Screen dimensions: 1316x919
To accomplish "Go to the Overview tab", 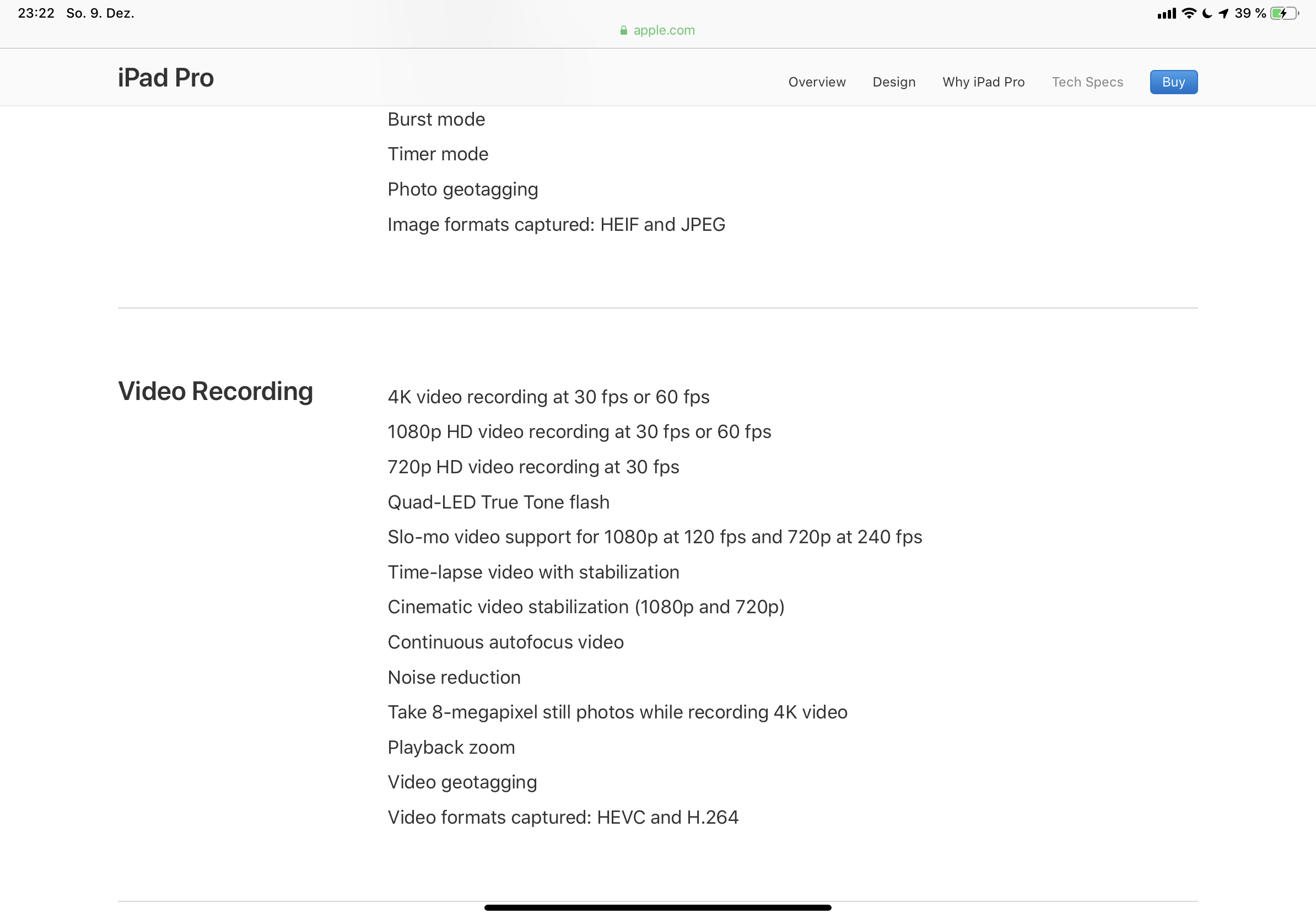I will pyautogui.click(x=817, y=82).
